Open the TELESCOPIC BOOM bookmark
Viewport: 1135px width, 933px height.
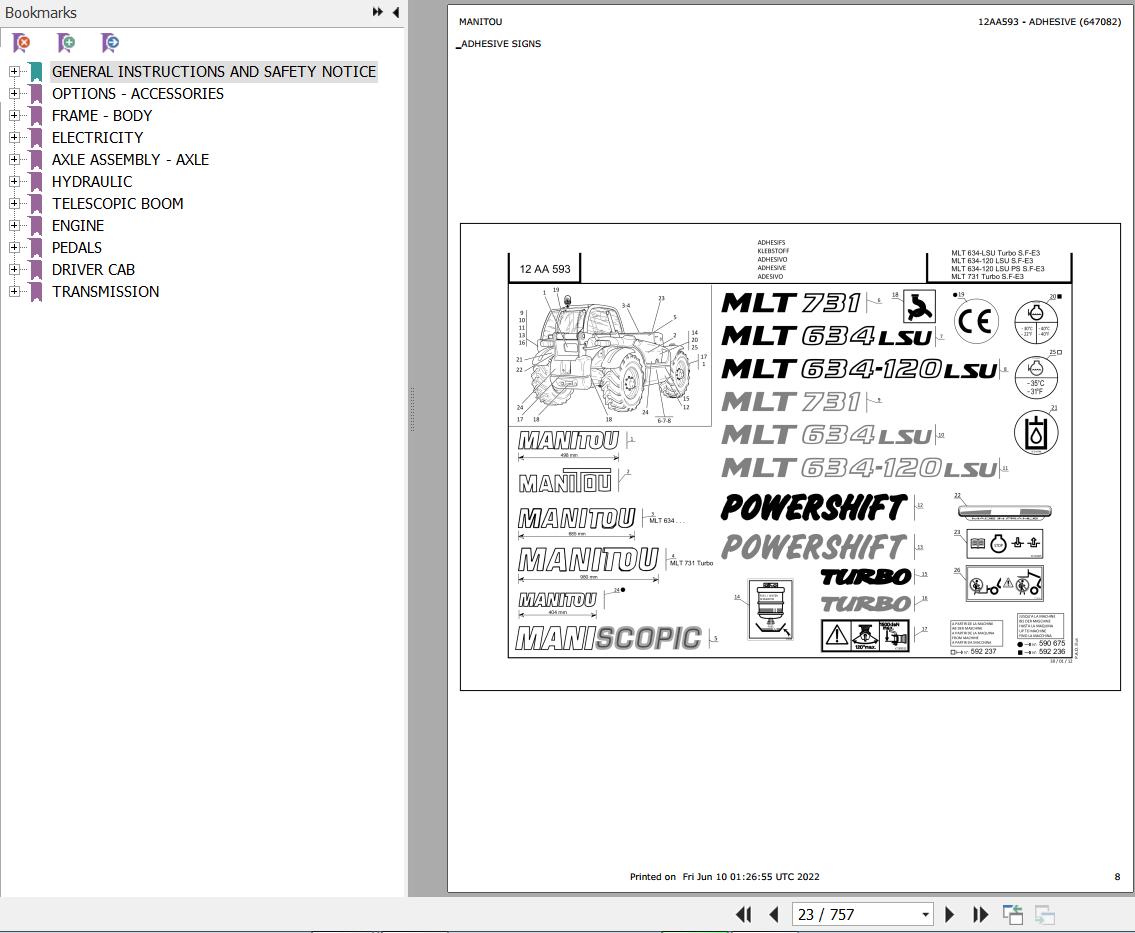[x=117, y=203]
